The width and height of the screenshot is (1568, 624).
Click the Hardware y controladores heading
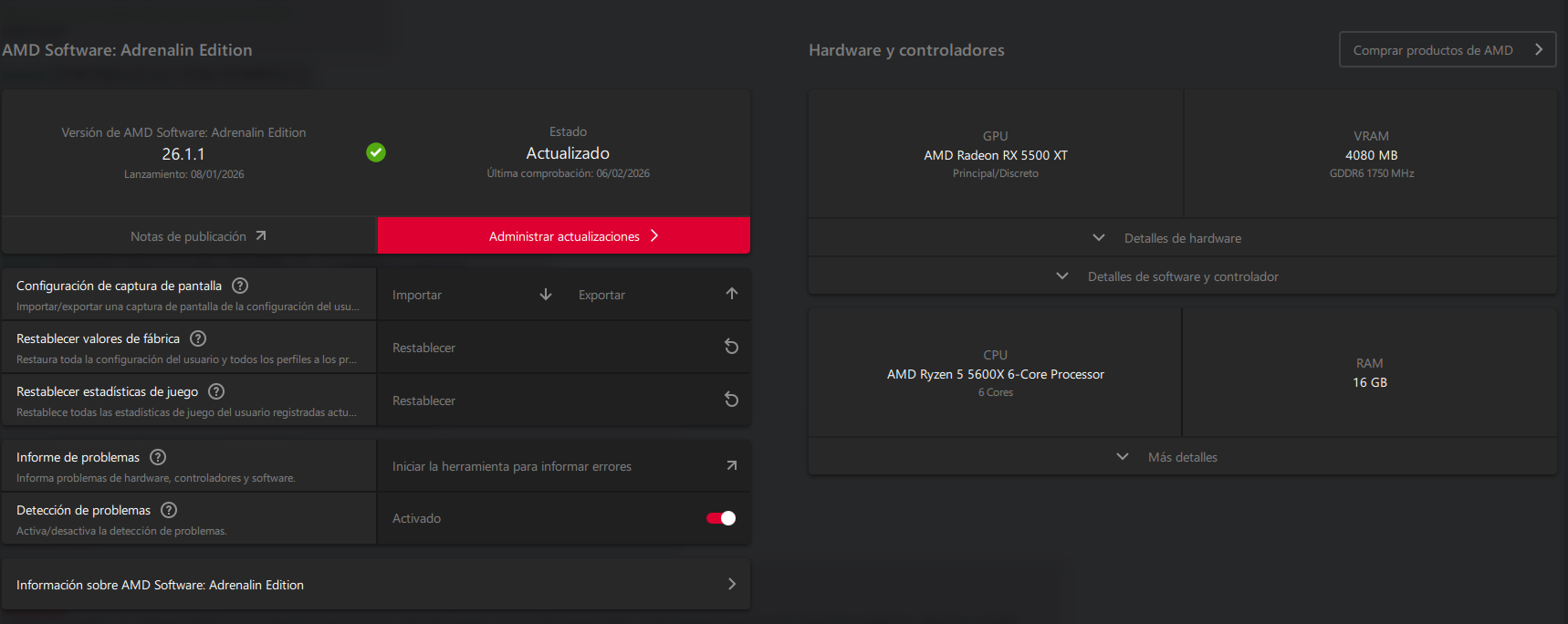pyautogui.click(x=906, y=50)
